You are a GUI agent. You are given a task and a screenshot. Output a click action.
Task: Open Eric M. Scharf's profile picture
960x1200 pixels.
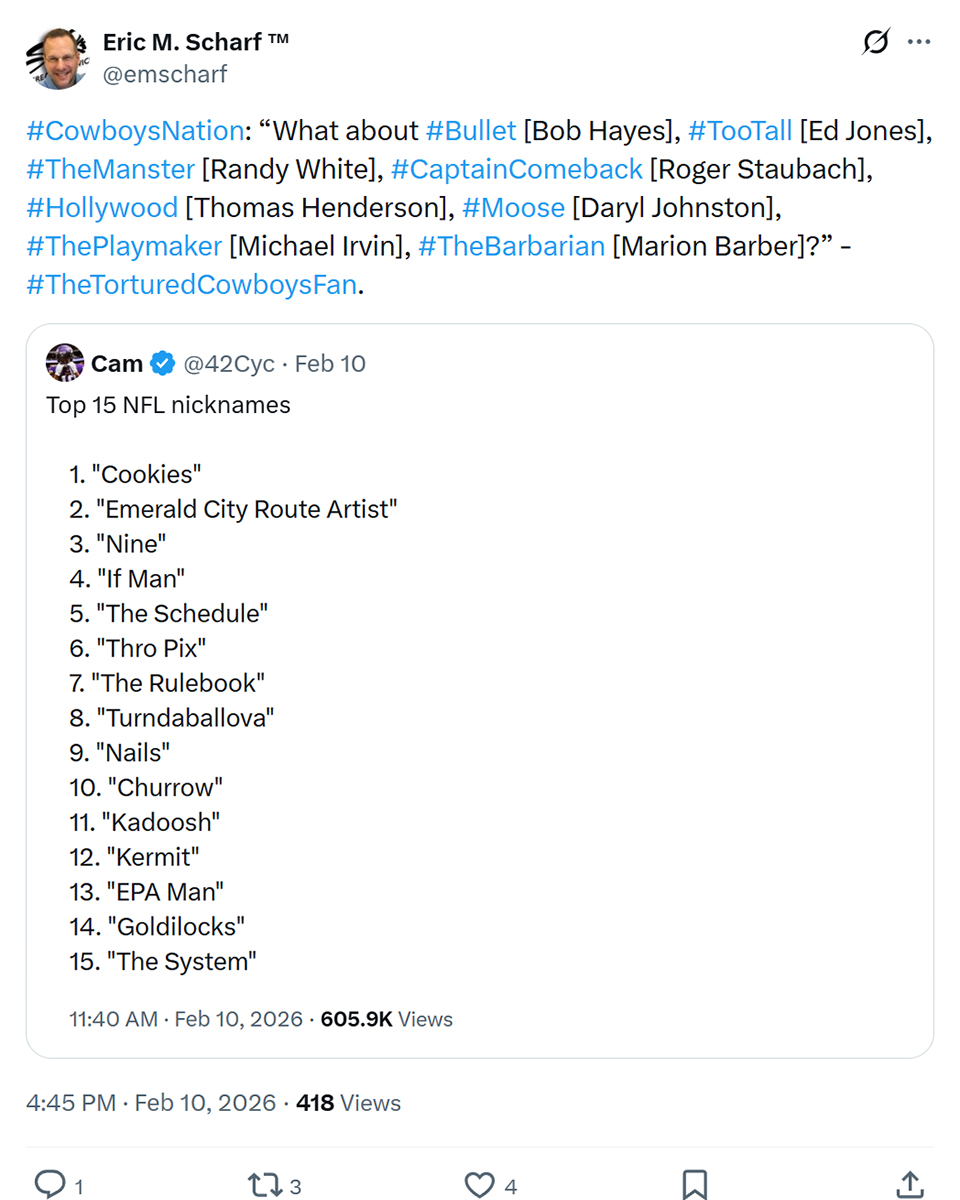[55, 58]
